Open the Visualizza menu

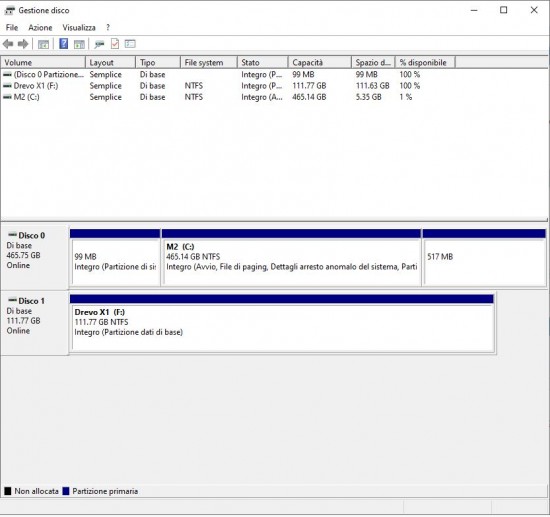79,27
